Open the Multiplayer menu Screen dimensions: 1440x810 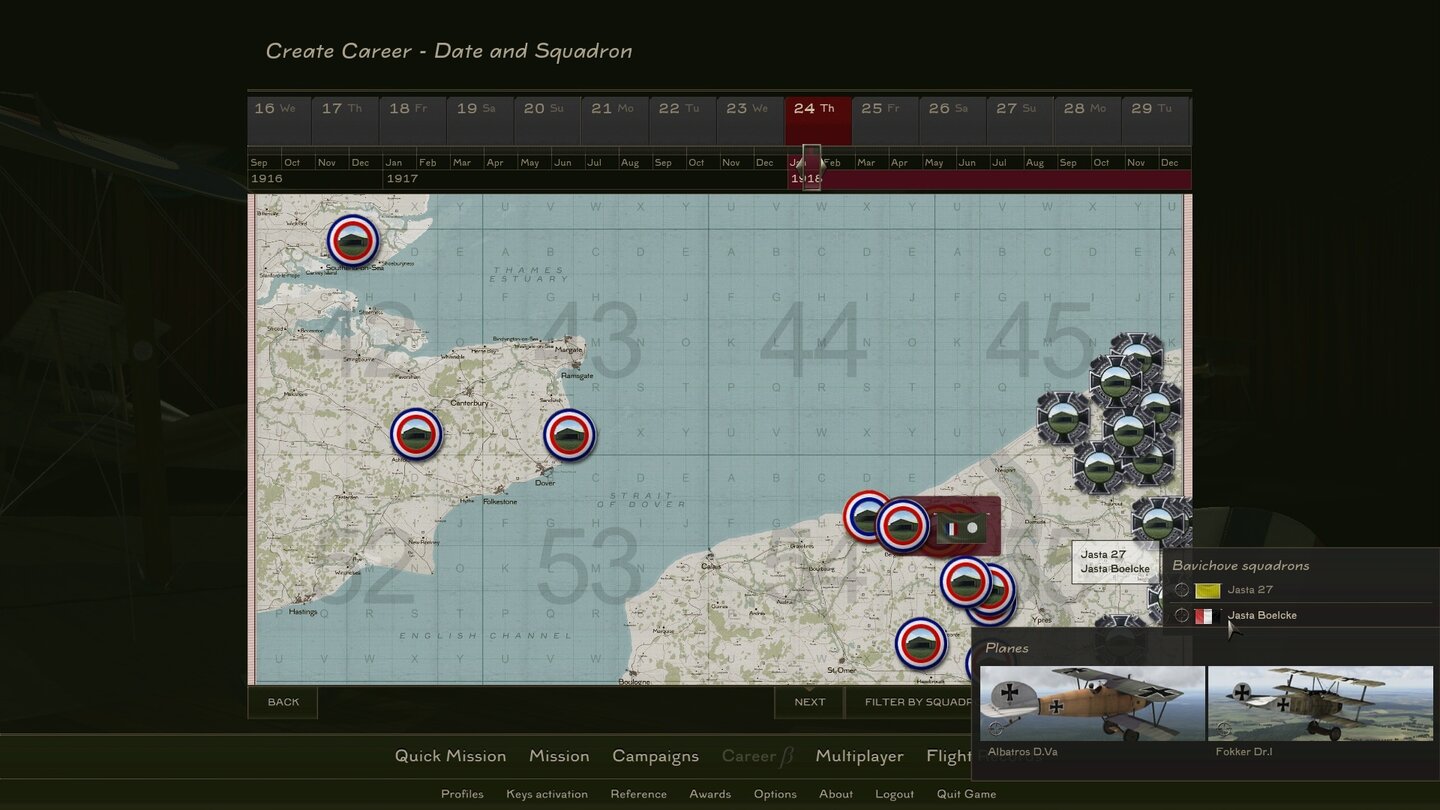859,756
